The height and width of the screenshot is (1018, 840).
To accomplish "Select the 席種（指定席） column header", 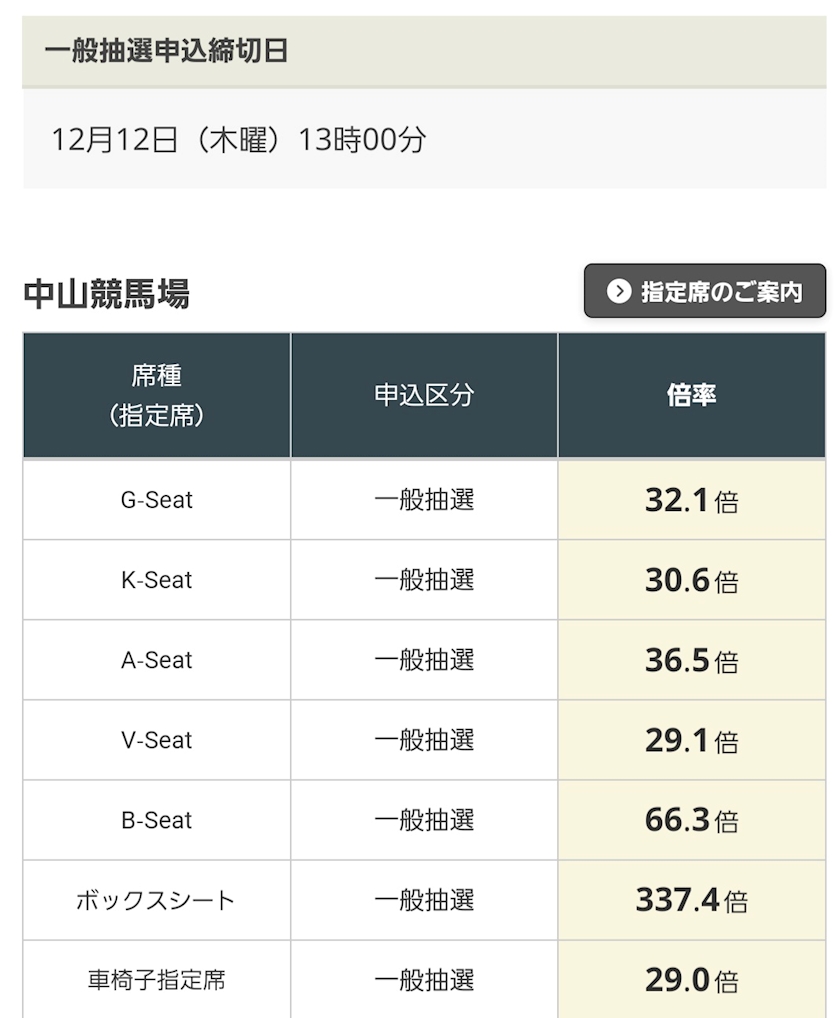I will point(157,395).
